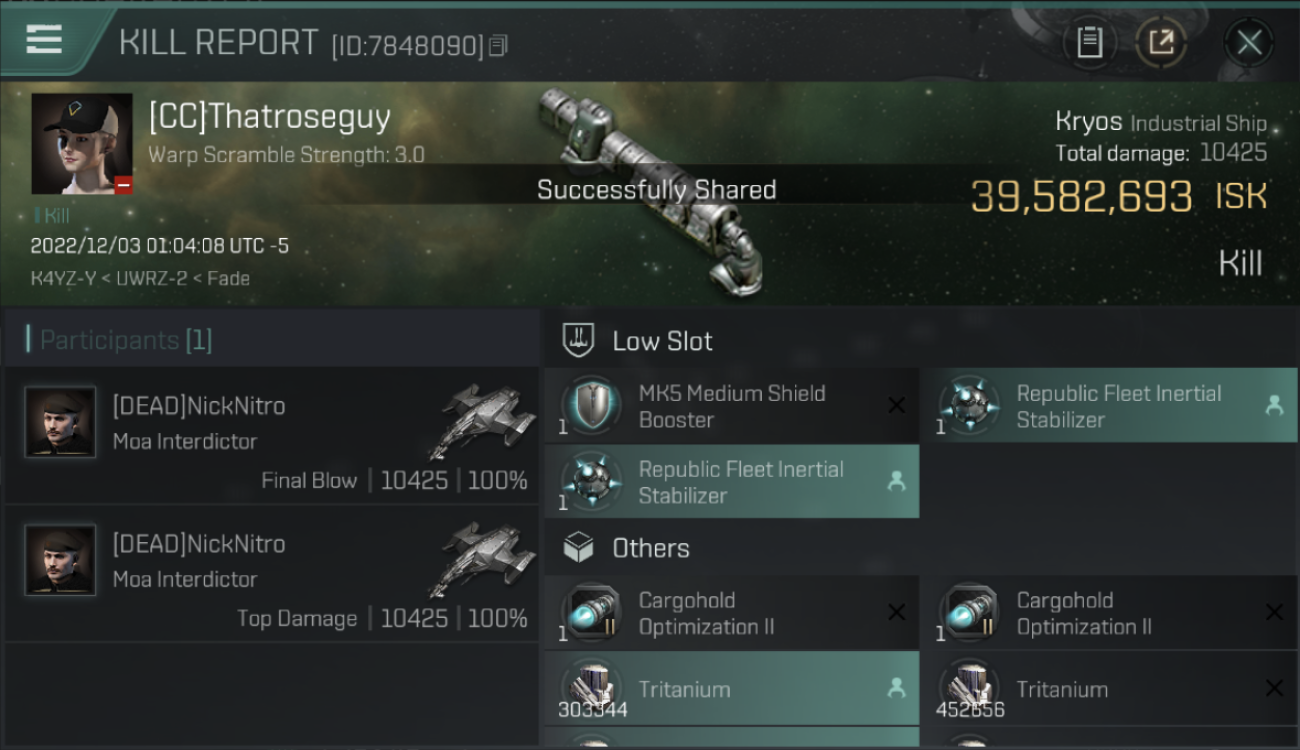Image resolution: width=1300 pixels, height=750 pixels.
Task: Select the dropped Republic Fleet Inertial Stabilizer, top right
Action: coord(1108,406)
